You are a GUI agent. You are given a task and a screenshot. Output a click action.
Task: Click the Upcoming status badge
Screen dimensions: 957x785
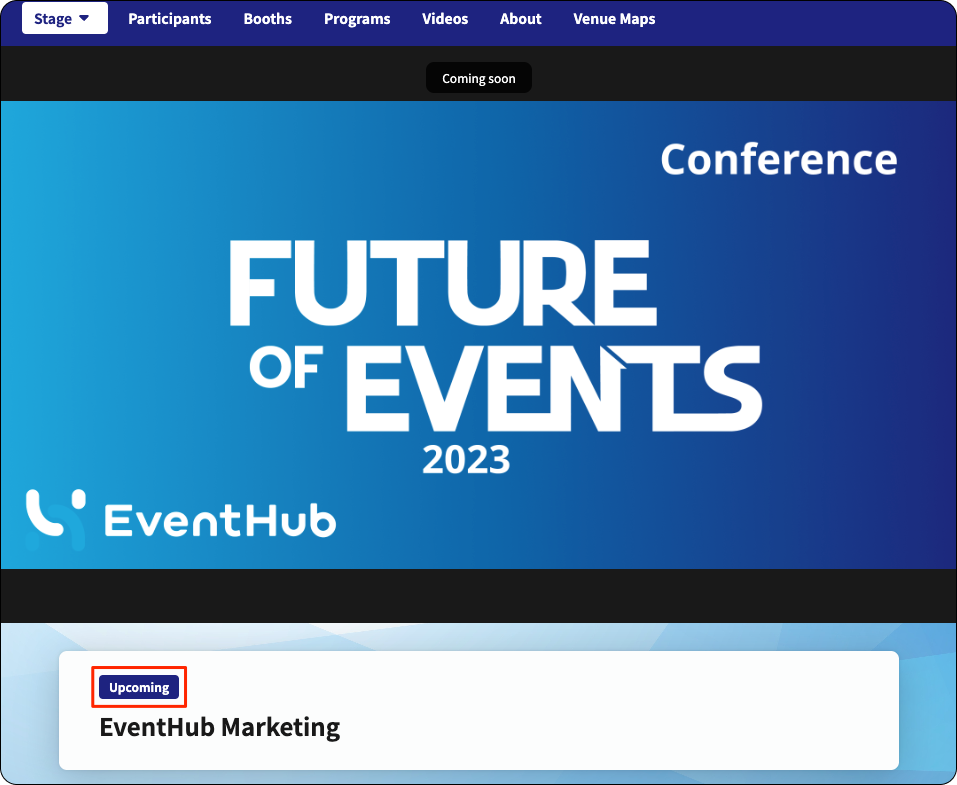pyautogui.click(x=139, y=687)
